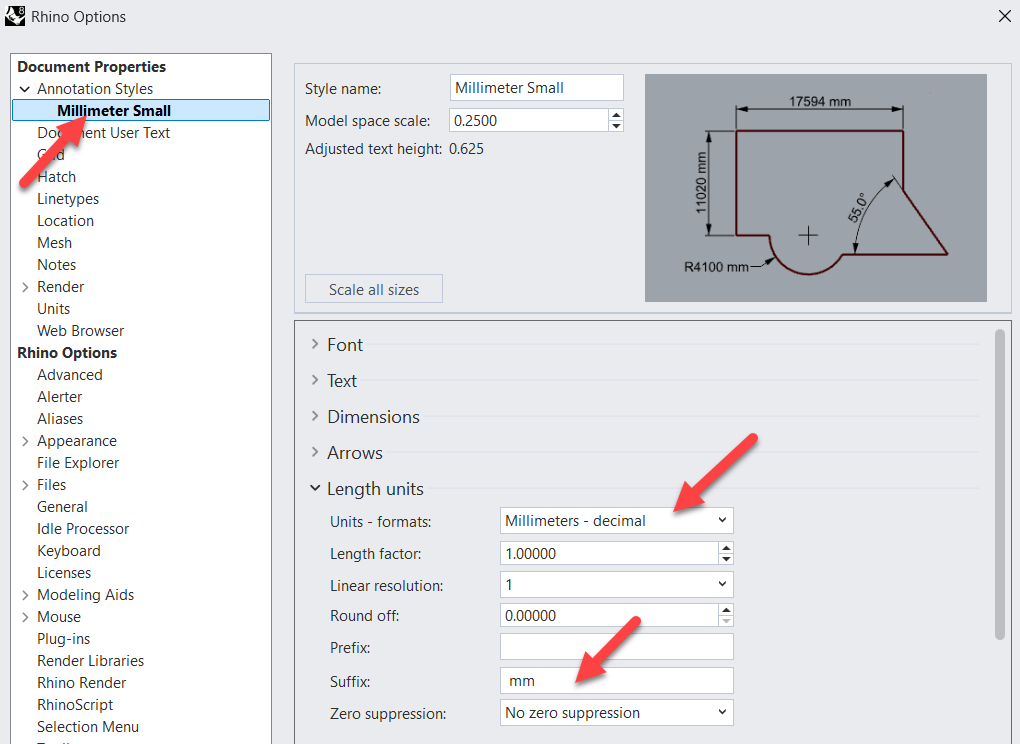Select Files in the tree
The width and height of the screenshot is (1020, 744).
coord(51,485)
